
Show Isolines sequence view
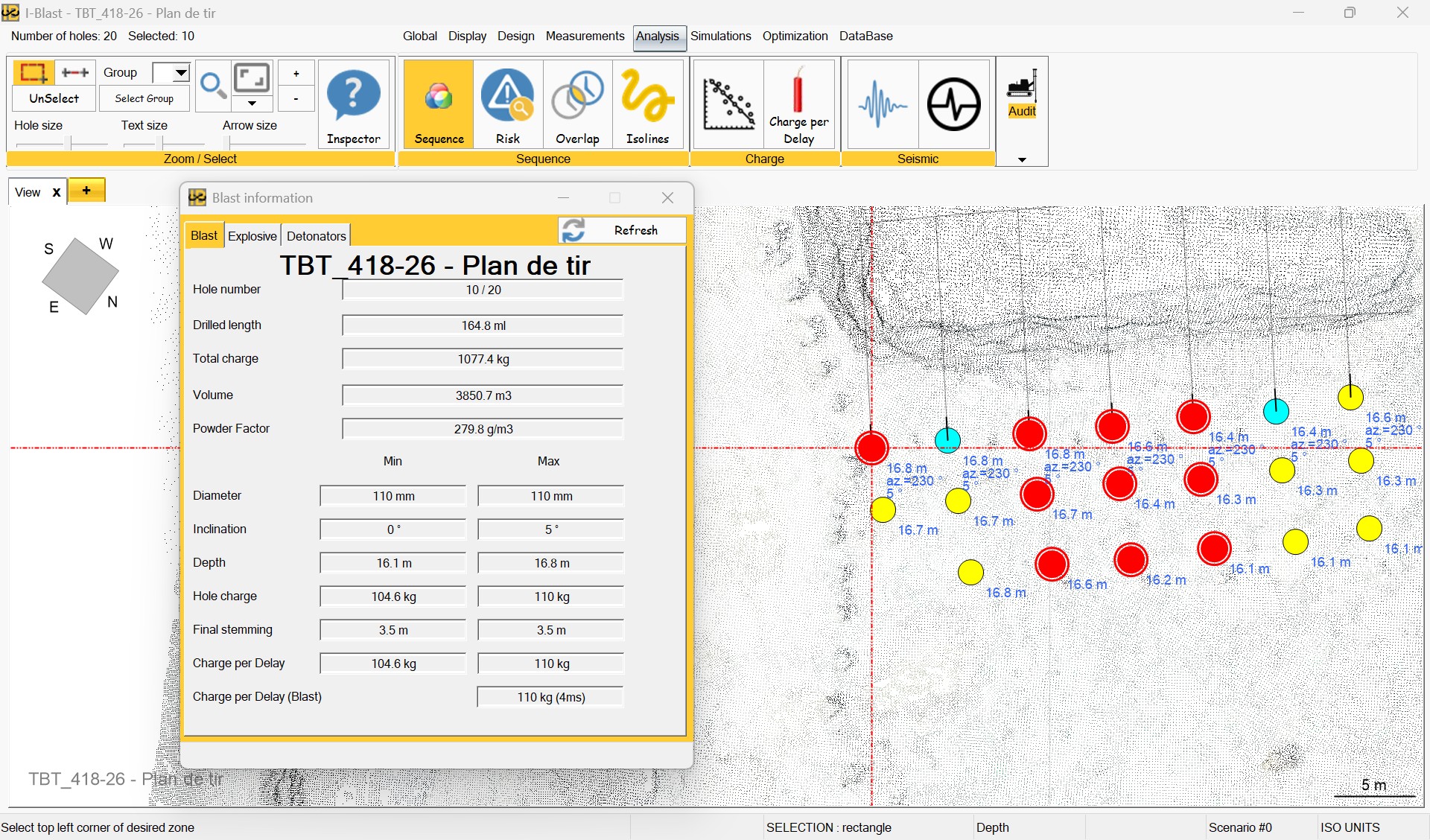coord(647,104)
